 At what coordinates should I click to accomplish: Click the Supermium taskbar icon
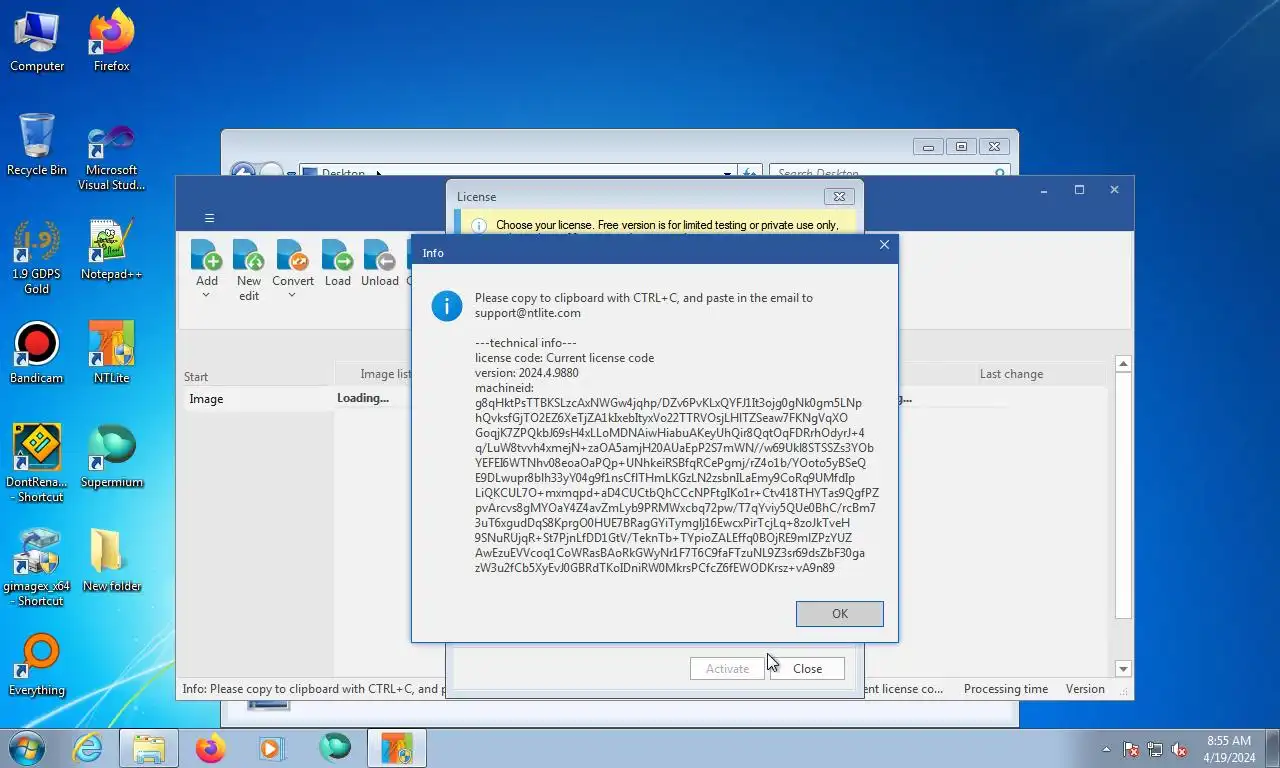(335, 748)
